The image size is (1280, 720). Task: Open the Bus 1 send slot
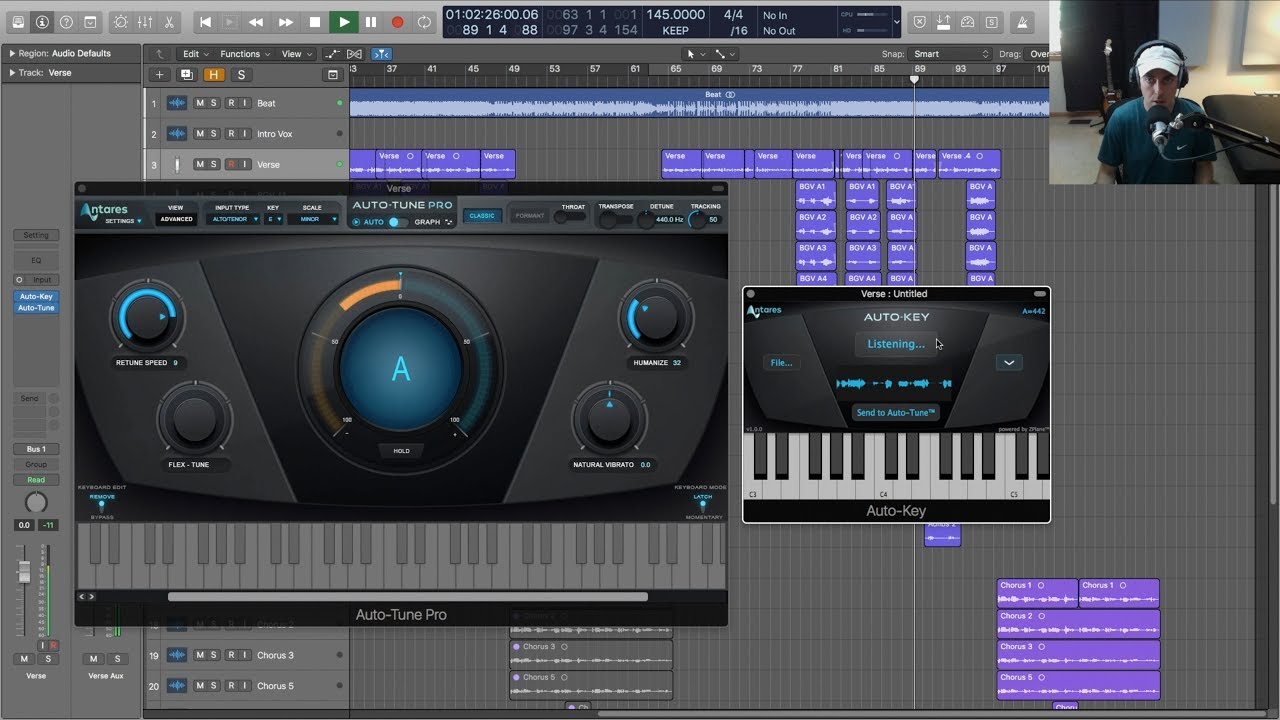[x=36, y=449]
